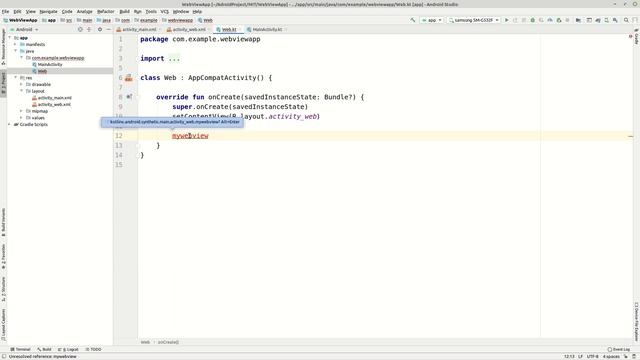Click the class gutter icon on line 6
The height and width of the screenshot is (360, 640).
coord(129,78)
